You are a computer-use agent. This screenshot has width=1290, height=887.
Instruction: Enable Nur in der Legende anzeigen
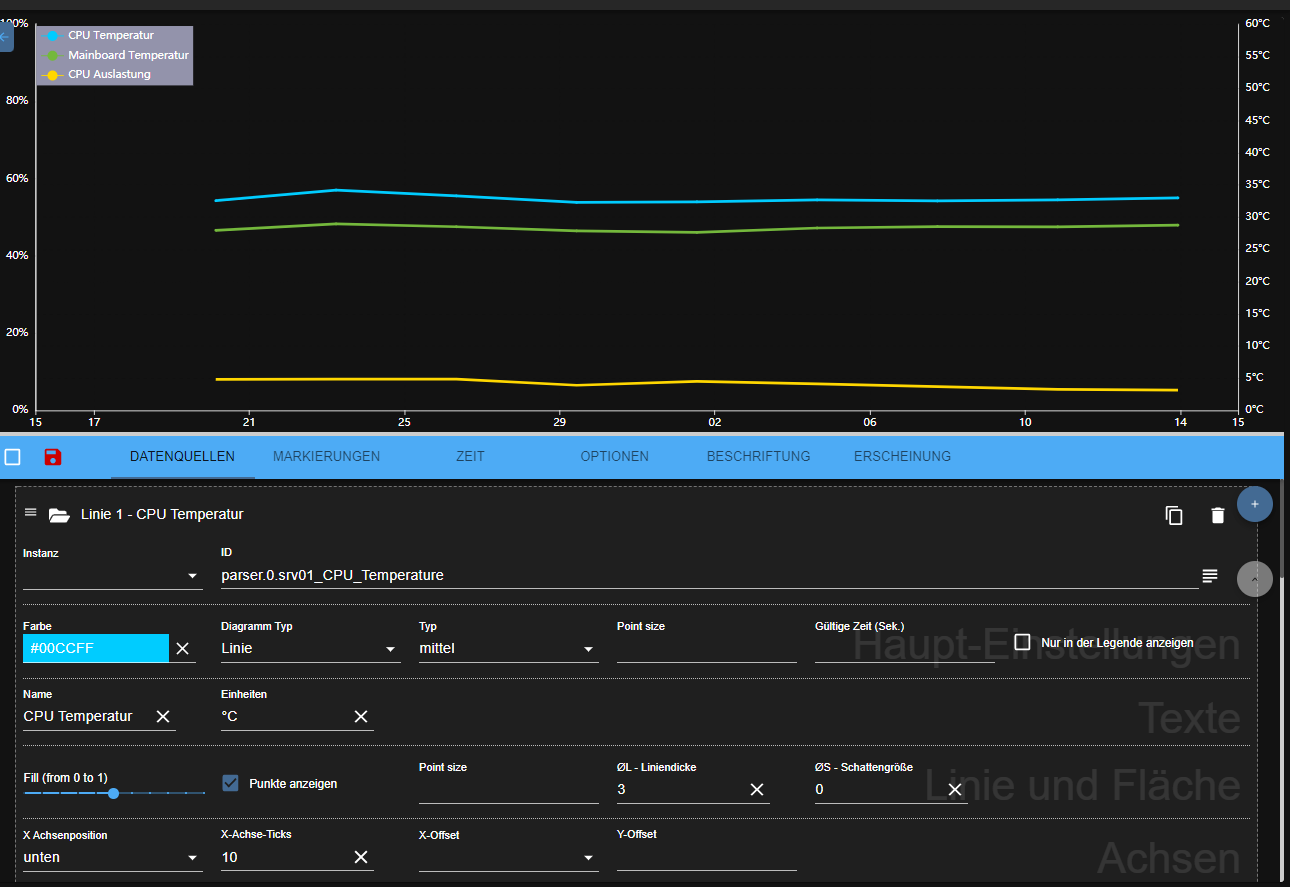click(1022, 642)
